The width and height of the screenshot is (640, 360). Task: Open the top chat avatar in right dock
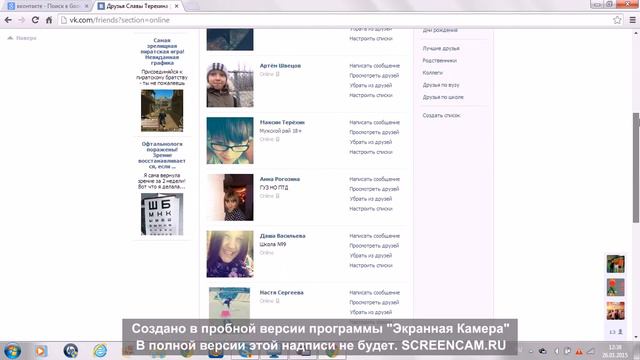(616, 264)
